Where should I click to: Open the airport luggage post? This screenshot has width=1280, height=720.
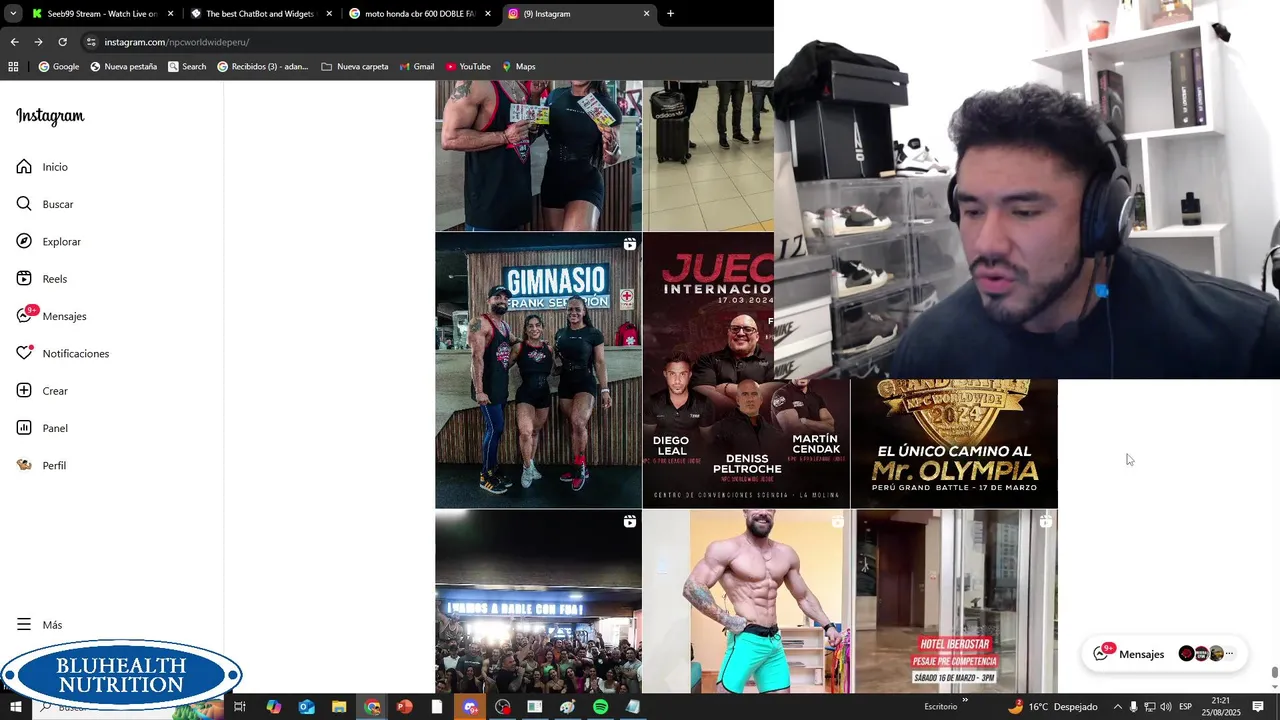pyautogui.click(x=708, y=156)
